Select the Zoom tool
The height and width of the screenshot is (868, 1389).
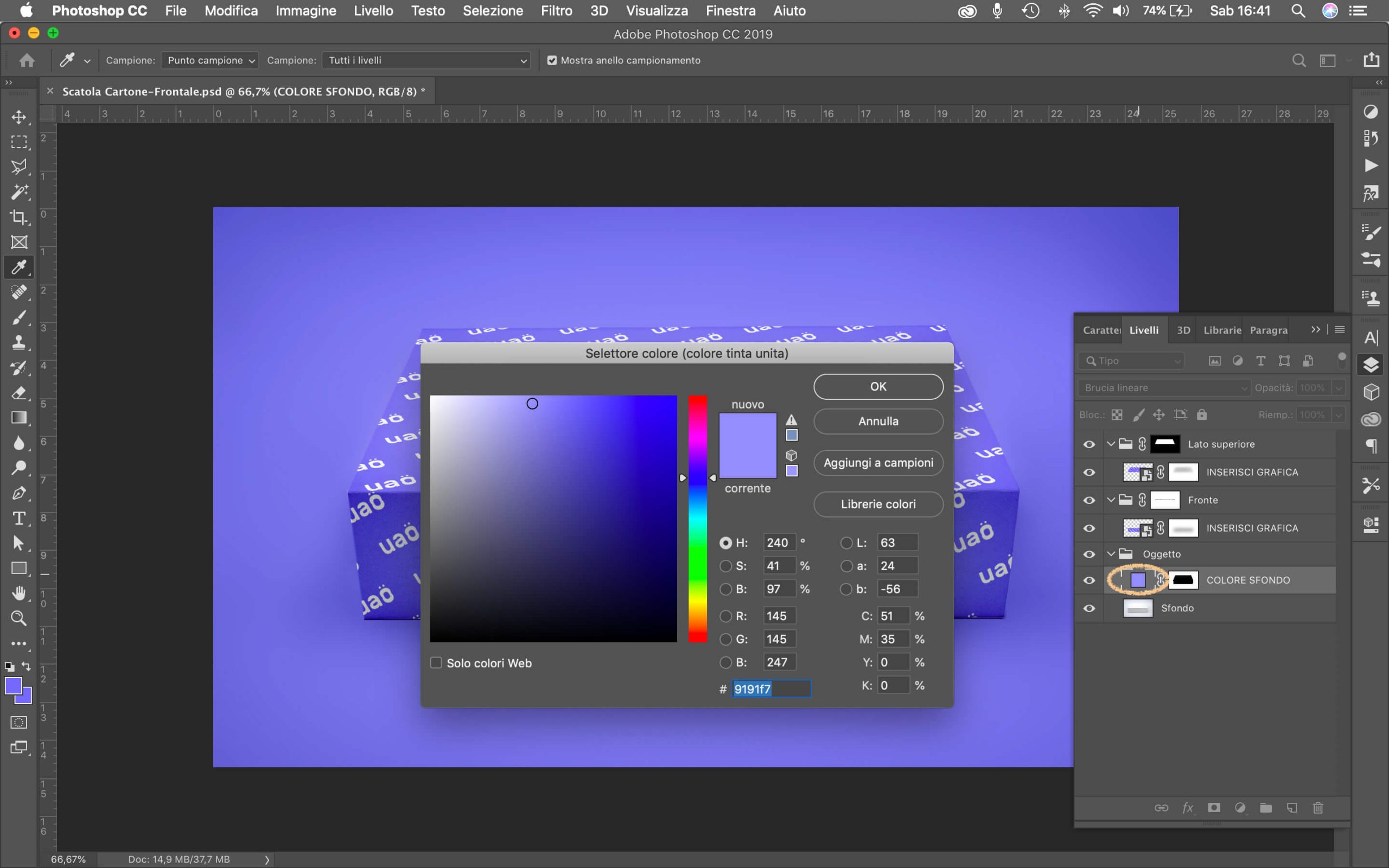(x=19, y=618)
